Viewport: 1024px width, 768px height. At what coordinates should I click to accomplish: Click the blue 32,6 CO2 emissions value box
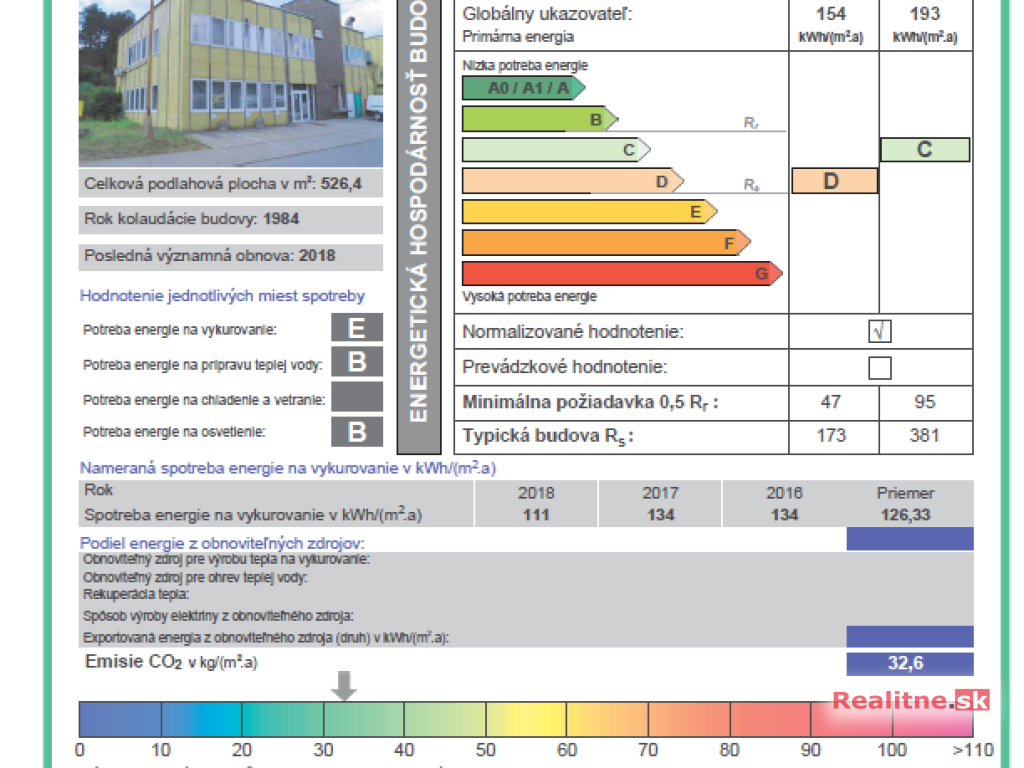click(909, 663)
